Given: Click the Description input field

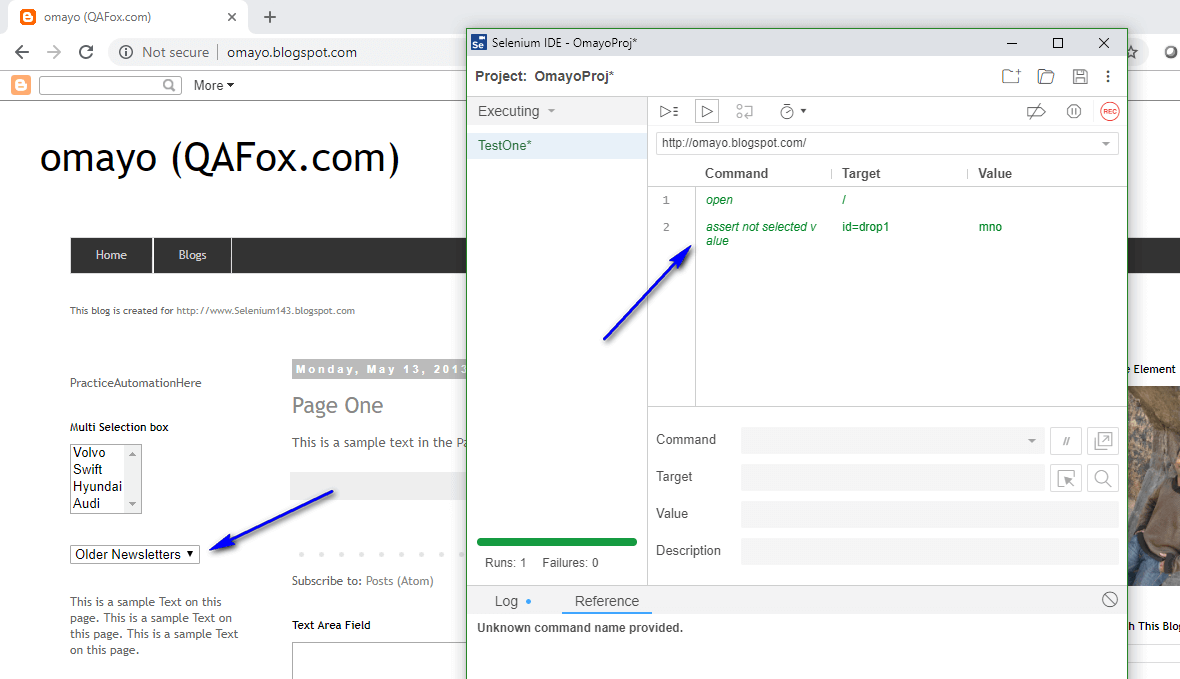Looking at the screenshot, I should 929,551.
